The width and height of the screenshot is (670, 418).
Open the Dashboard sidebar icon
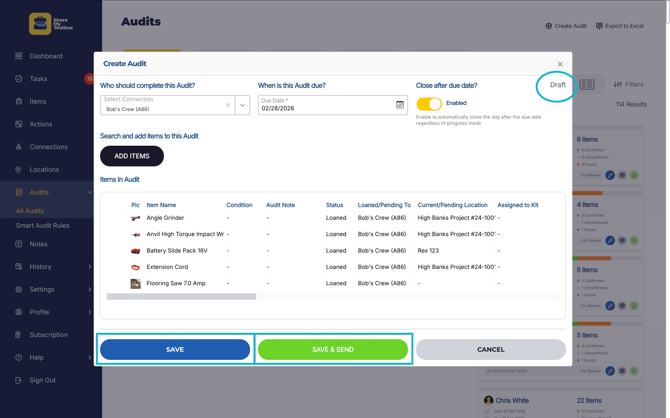point(18,56)
